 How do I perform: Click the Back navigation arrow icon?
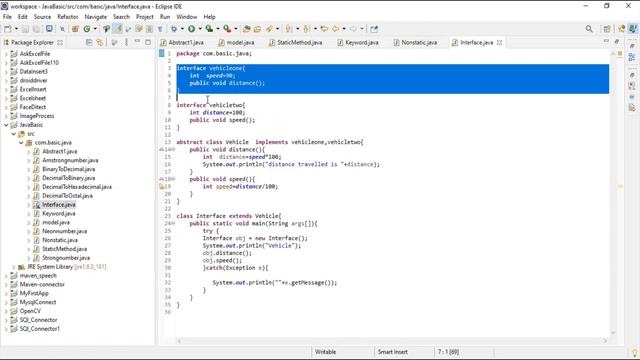tap(336, 29)
